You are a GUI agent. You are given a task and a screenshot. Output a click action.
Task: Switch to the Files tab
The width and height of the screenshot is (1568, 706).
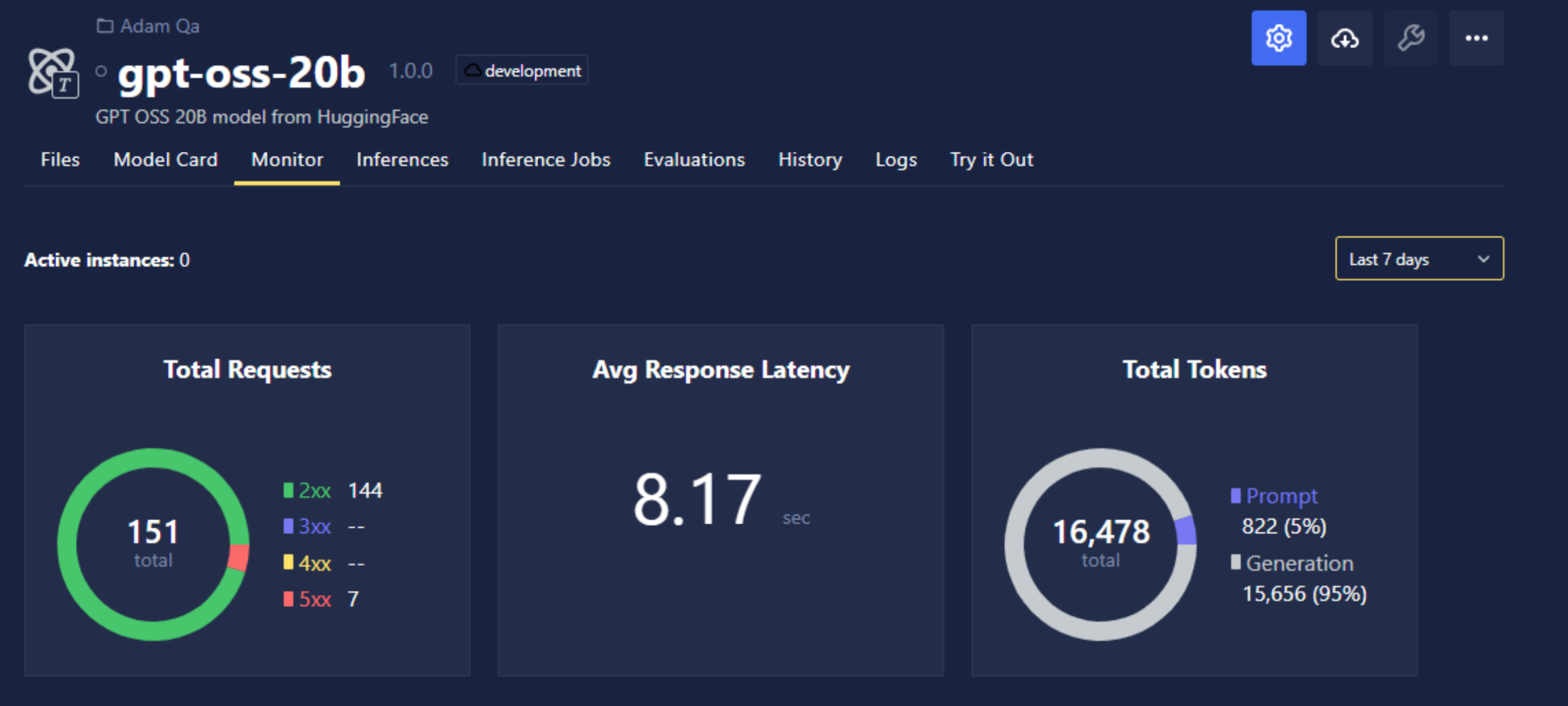click(x=60, y=160)
